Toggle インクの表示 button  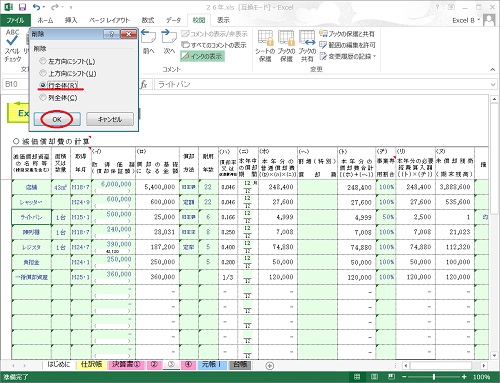tap(202, 56)
